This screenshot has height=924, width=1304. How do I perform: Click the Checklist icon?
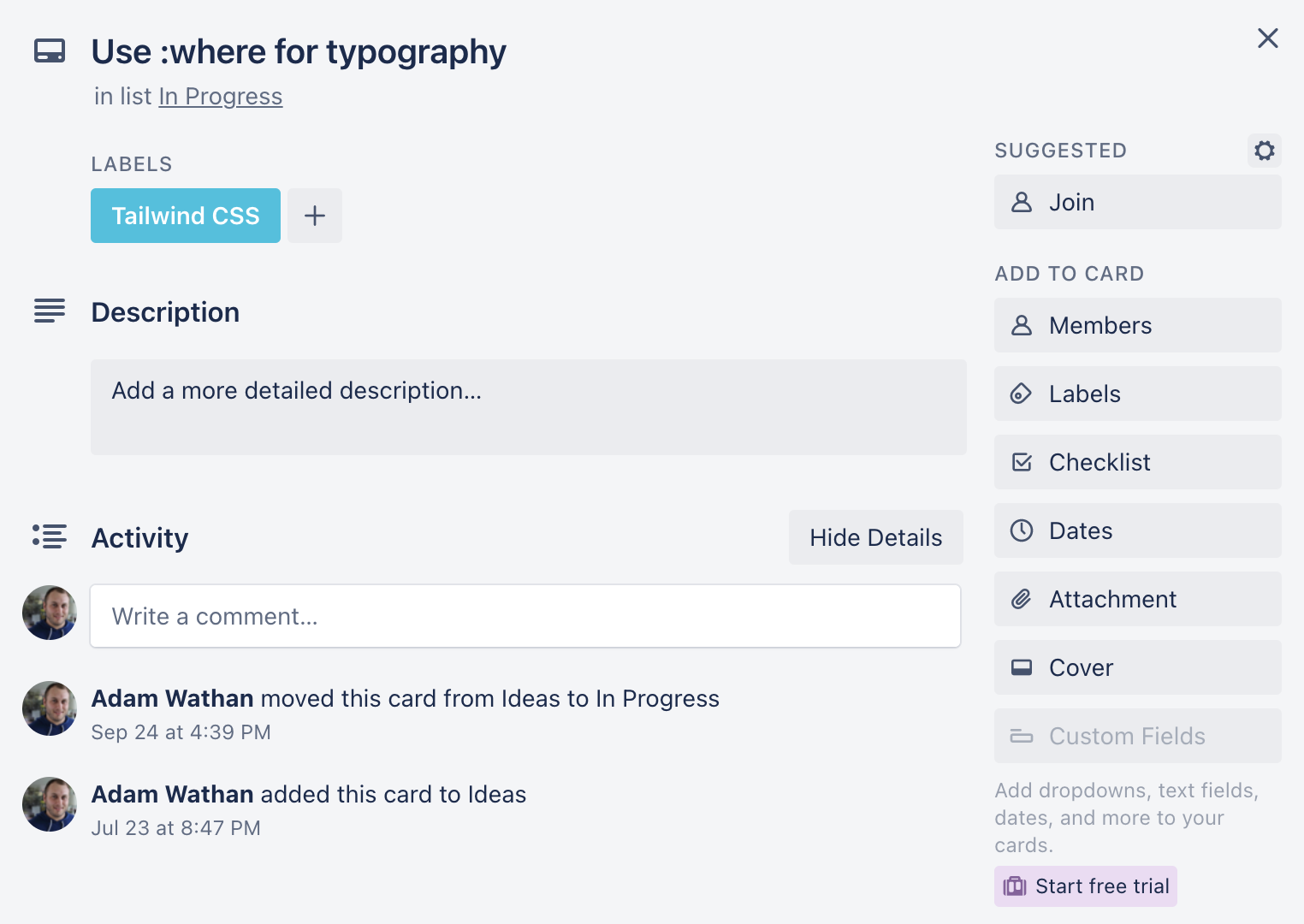click(x=1021, y=462)
